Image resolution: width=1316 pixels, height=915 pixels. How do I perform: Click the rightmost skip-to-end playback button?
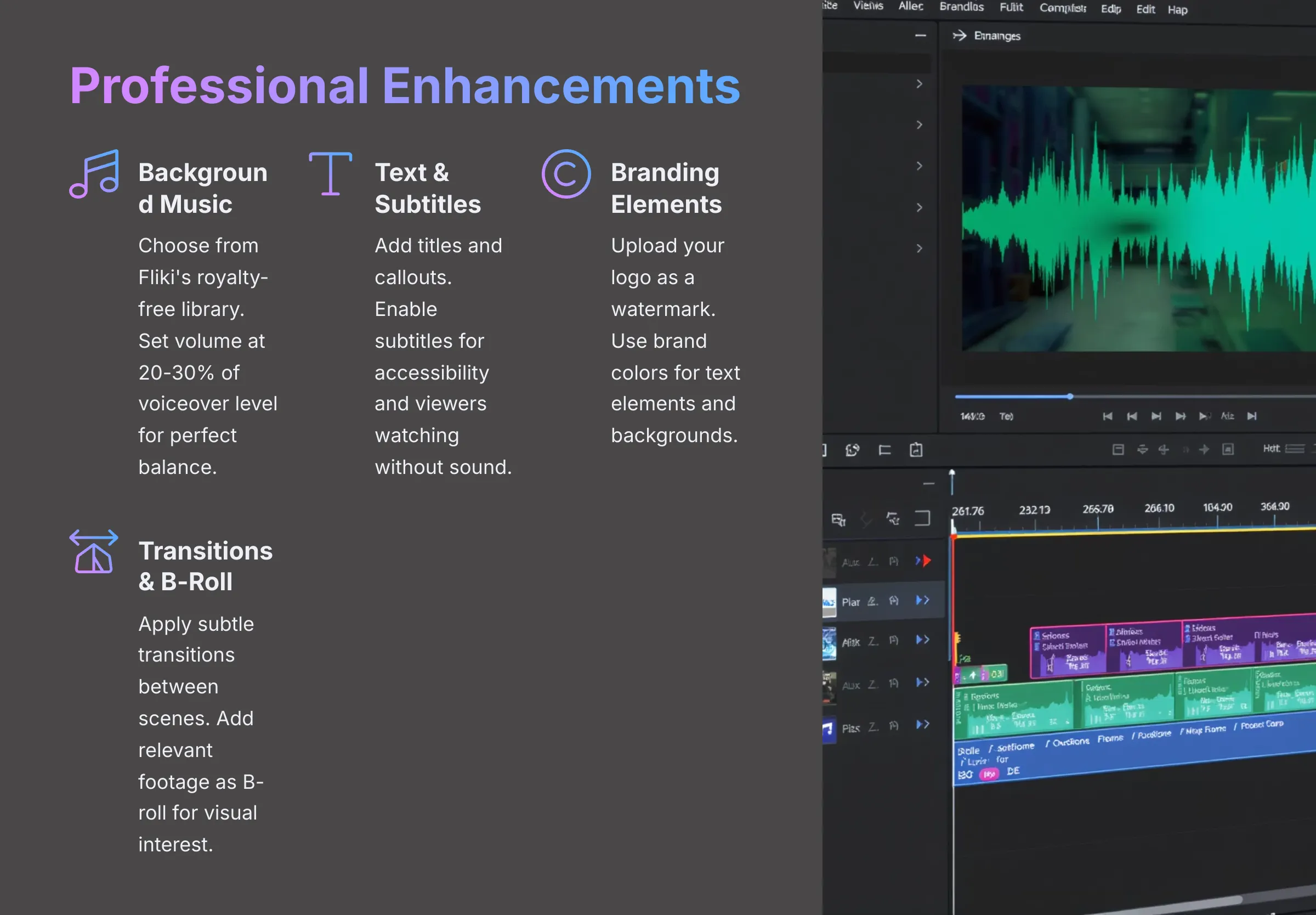point(1252,416)
